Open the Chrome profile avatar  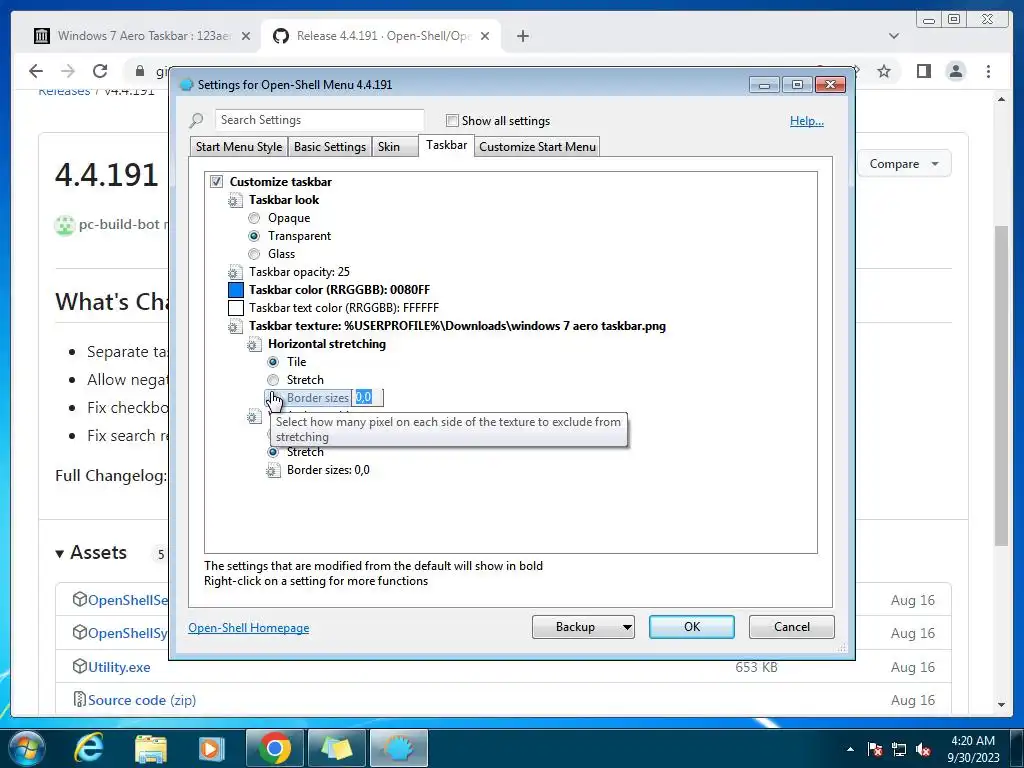click(x=955, y=71)
